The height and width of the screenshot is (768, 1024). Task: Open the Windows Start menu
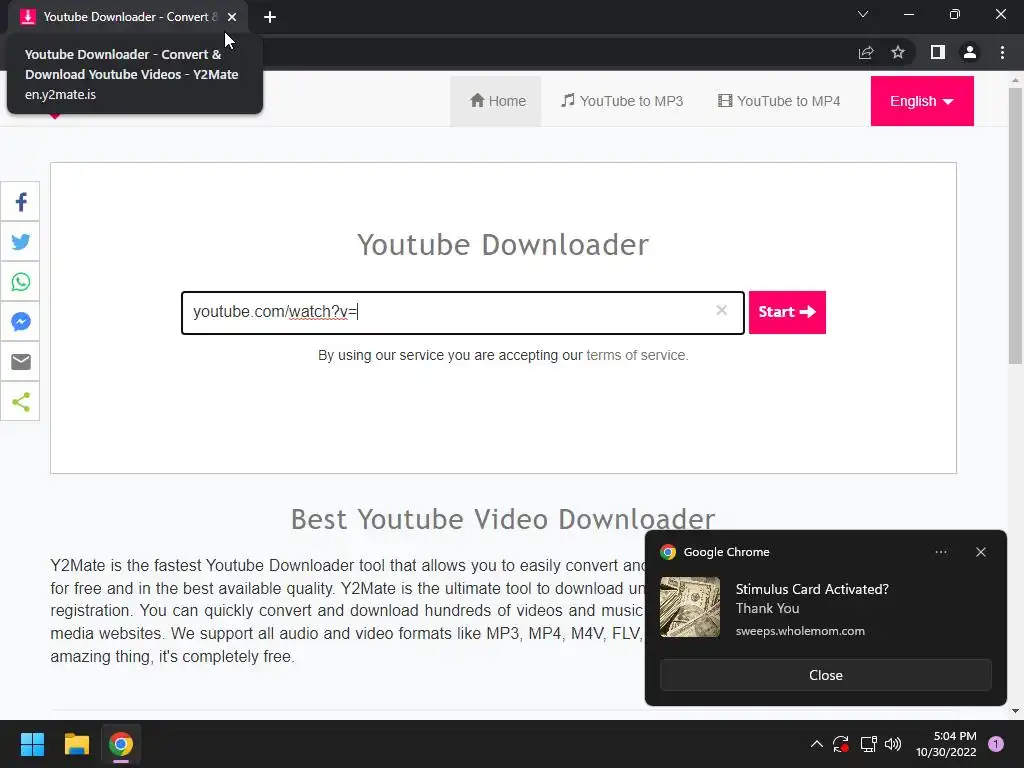tap(32, 744)
